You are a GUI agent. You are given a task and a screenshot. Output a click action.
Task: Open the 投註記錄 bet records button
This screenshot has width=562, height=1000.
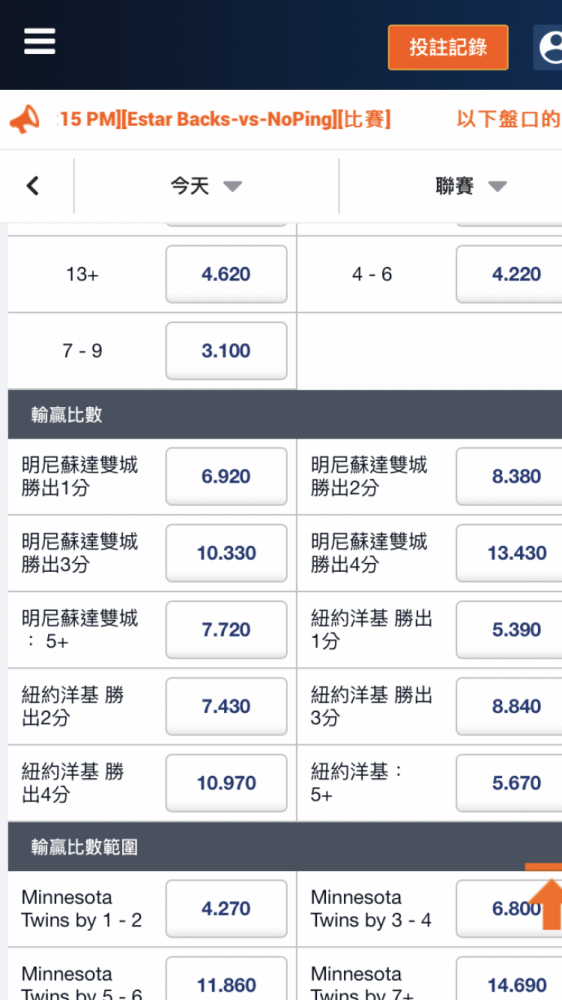(x=448, y=47)
